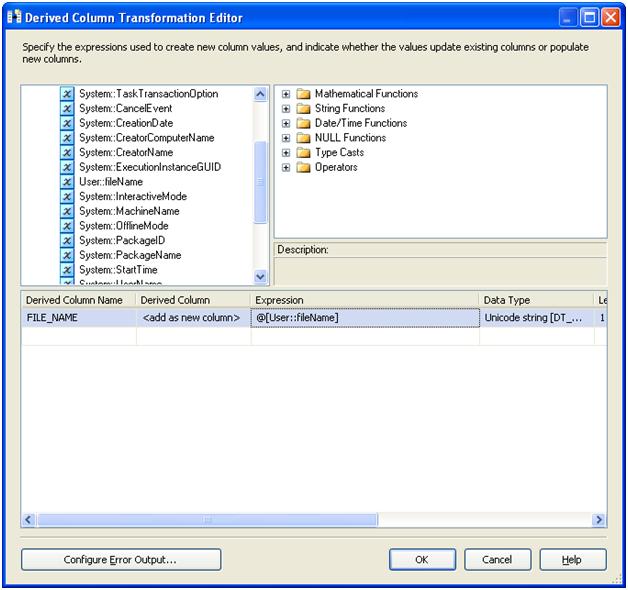Select System::MachineName in the list
Viewport: 628px width, 590px height.
pos(129,211)
